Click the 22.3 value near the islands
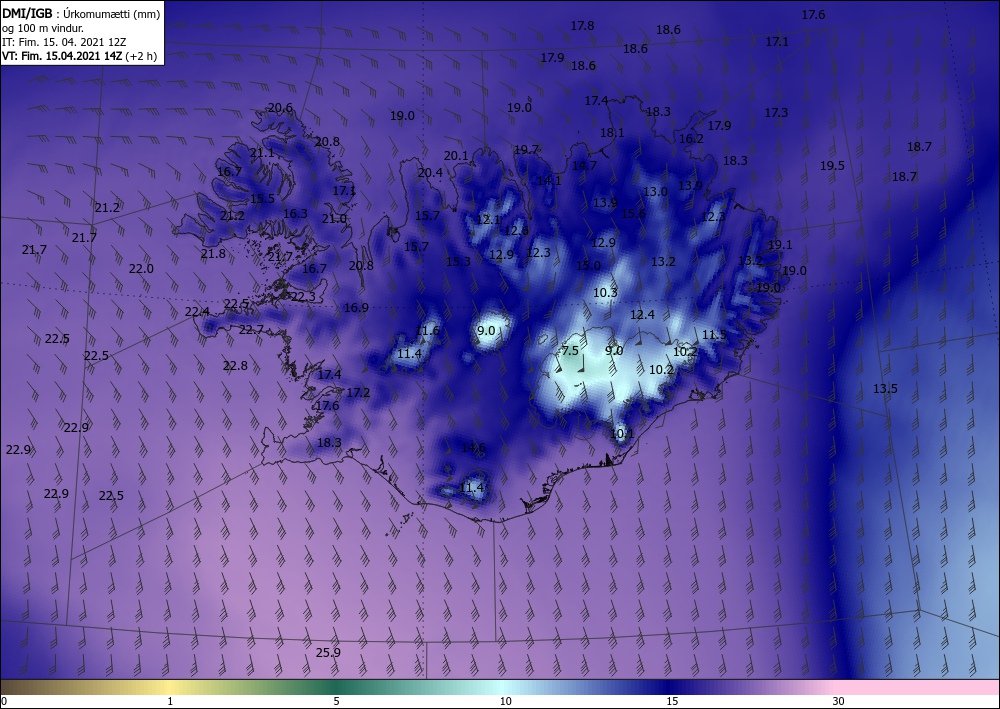This screenshot has width=1000, height=709. point(303,296)
